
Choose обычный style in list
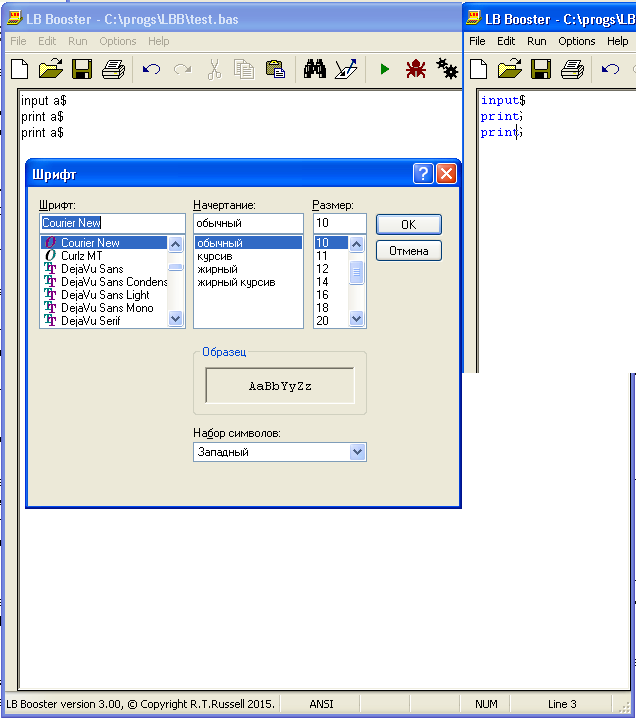[x=248, y=242]
